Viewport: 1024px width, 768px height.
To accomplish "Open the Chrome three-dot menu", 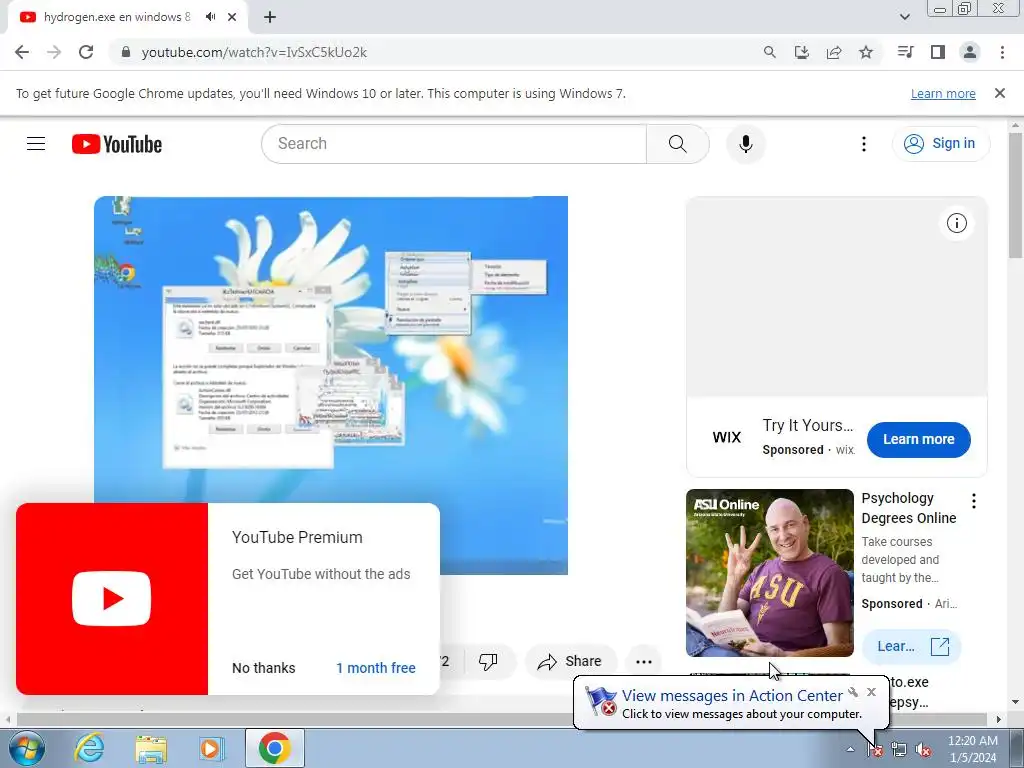I will (x=1002, y=52).
